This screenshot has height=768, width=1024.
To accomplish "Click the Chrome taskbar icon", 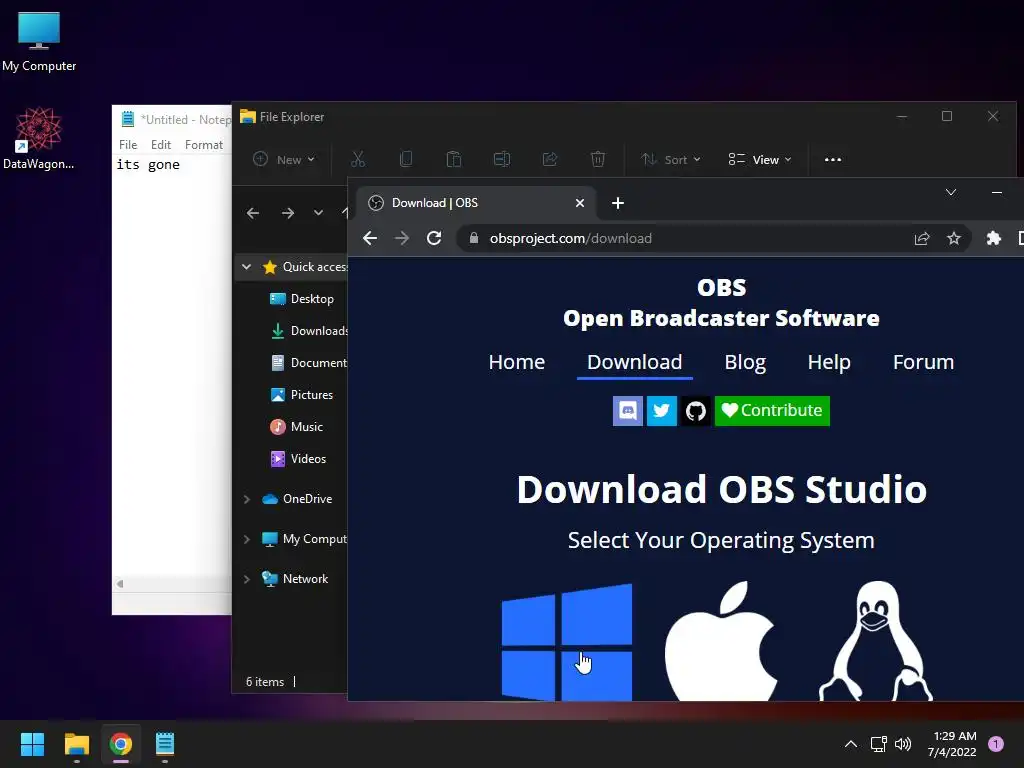I will tap(121, 744).
